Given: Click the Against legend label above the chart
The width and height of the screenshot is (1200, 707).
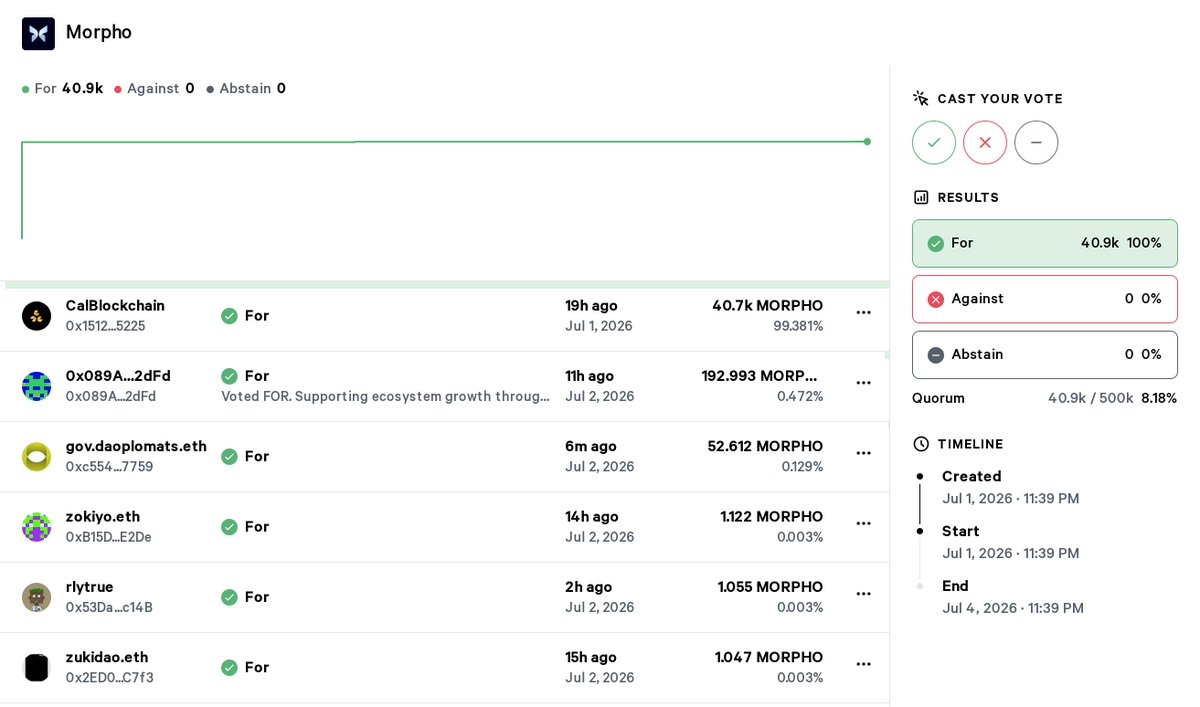Looking at the screenshot, I should (154, 88).
